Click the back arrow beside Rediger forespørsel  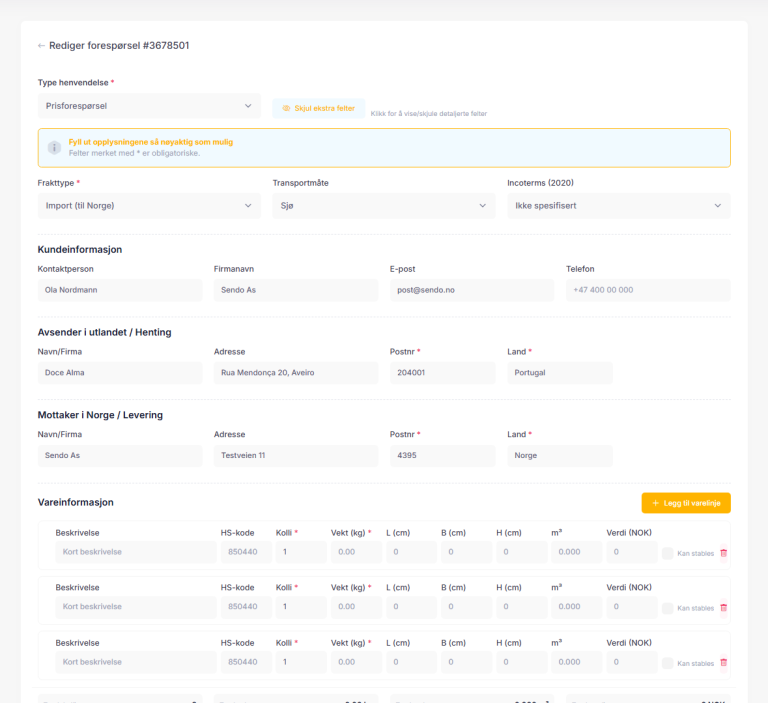coord(42,46)
